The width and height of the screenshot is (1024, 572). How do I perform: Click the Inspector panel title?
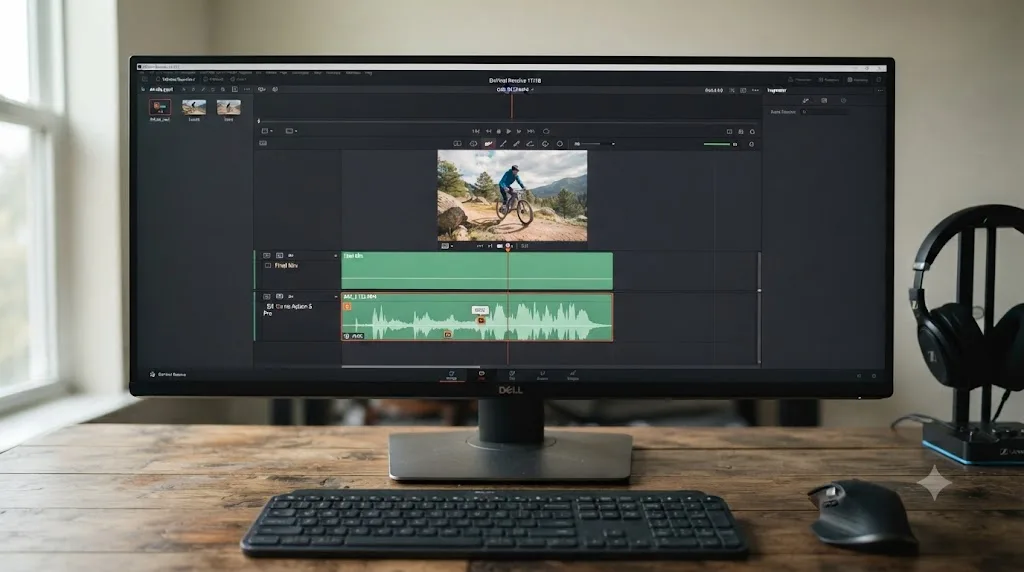pos(776,90)
